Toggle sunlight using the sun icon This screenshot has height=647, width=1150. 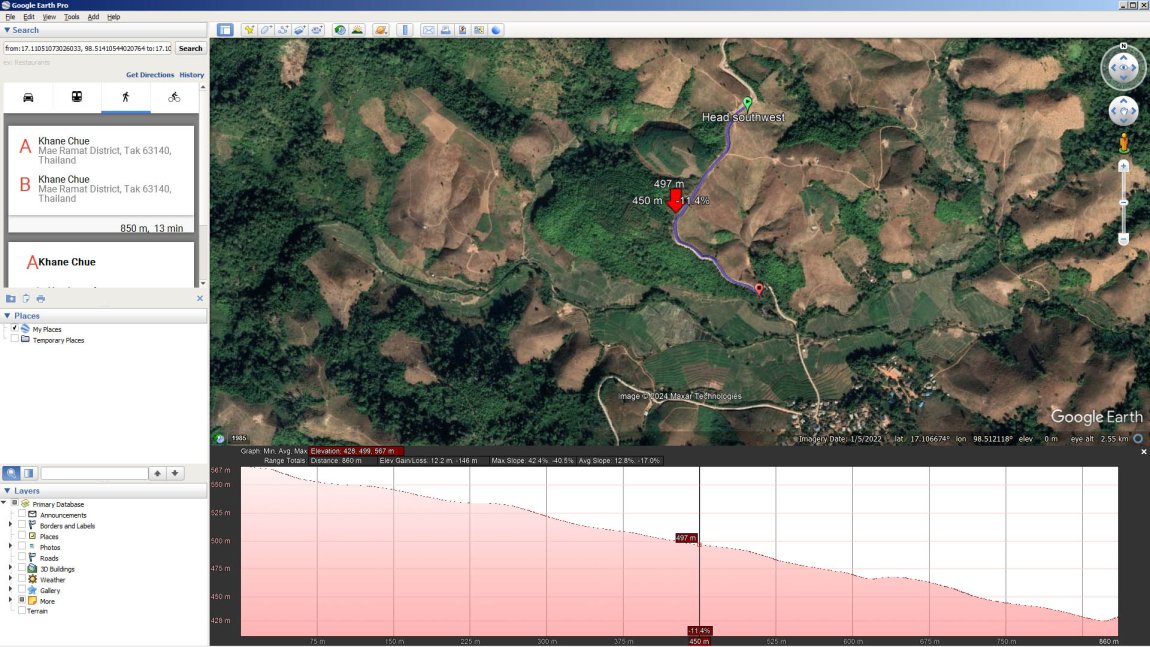click(358, 29)
